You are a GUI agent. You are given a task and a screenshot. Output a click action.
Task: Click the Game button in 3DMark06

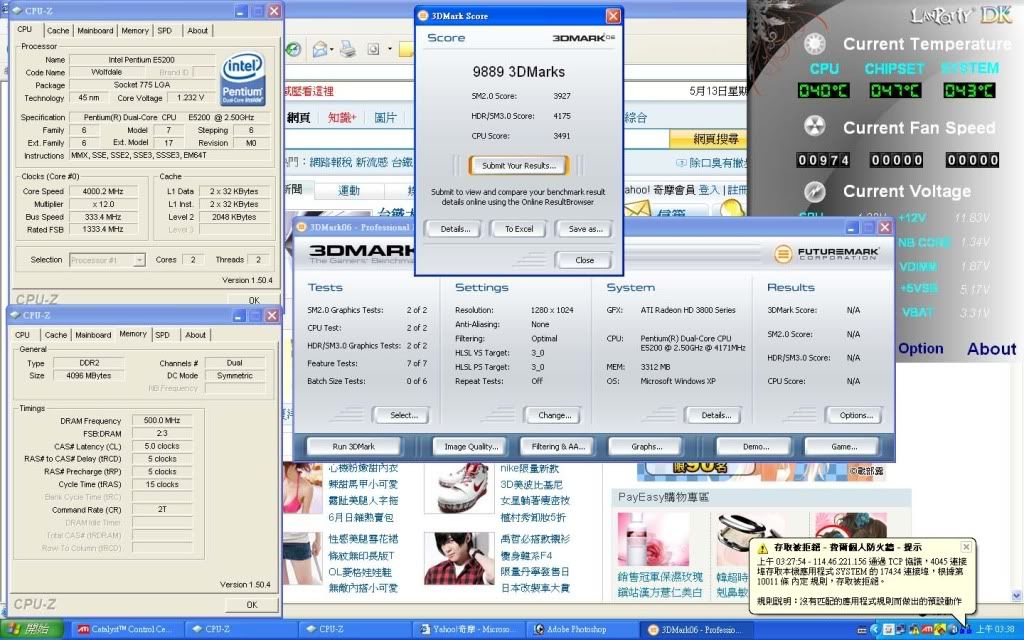point(844,447)
